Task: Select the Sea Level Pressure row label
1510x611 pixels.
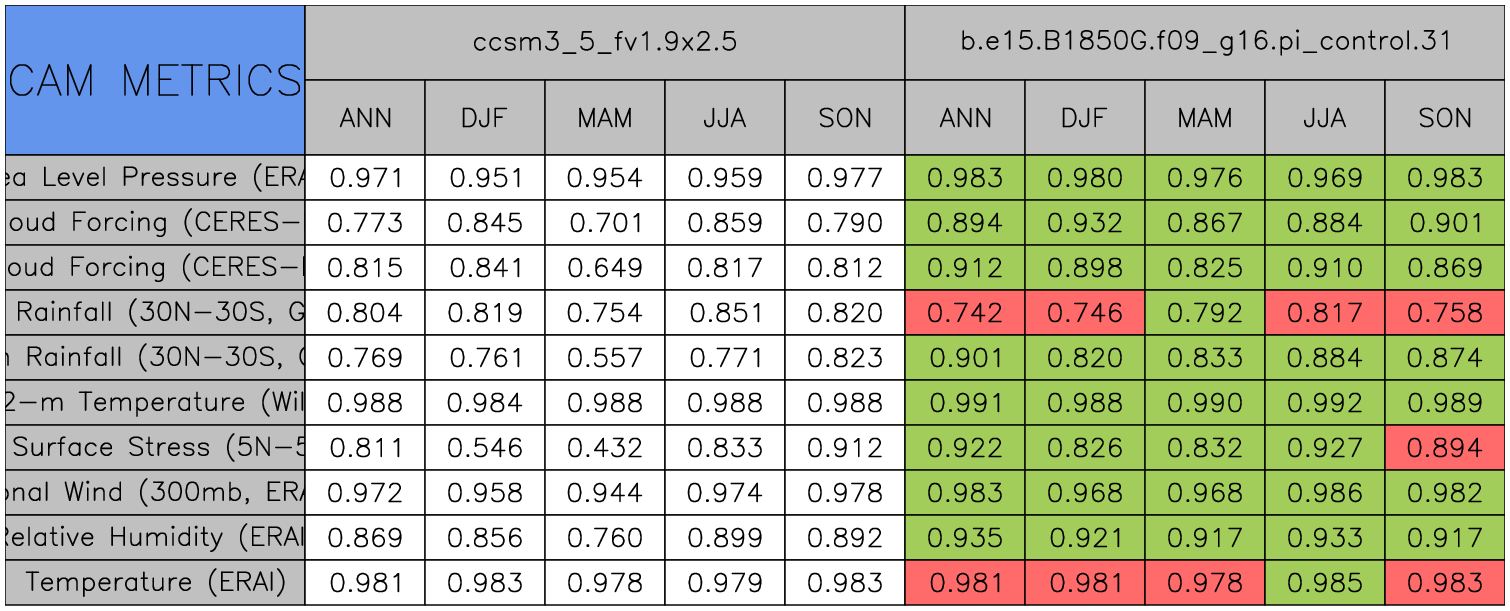Action: pos(155,178)
